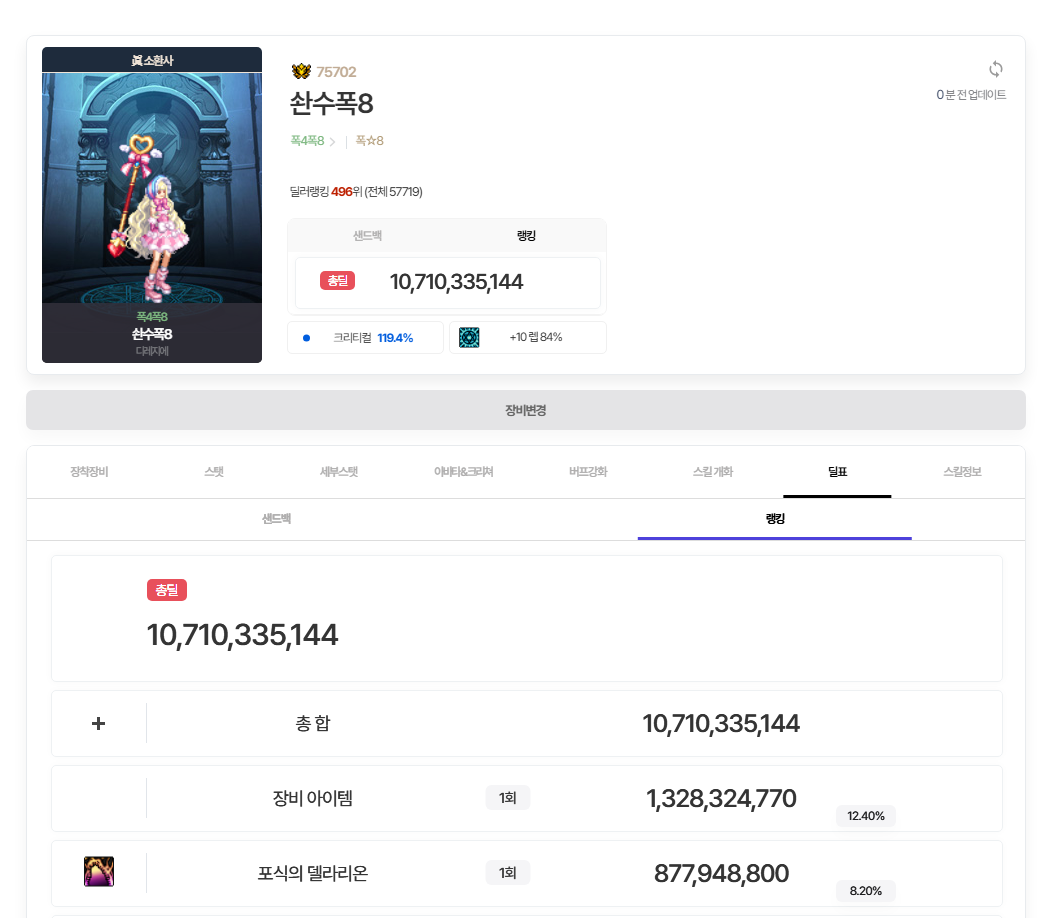Switch summary card to 랭킹
1047x918 pixels.
[526, 236]
